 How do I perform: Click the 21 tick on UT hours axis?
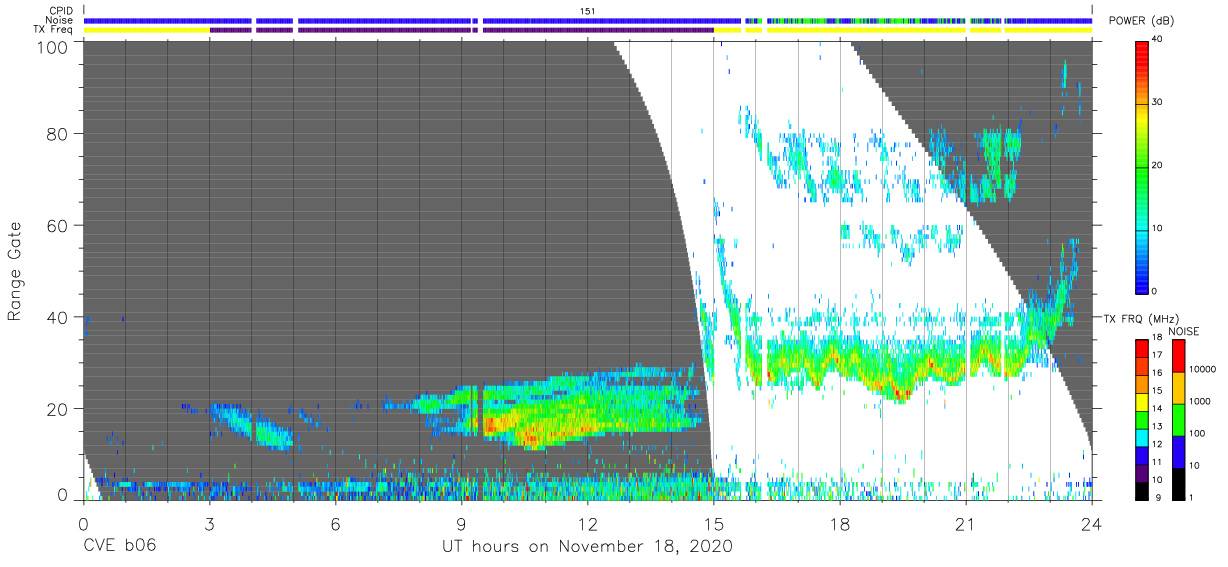(965, 523)
